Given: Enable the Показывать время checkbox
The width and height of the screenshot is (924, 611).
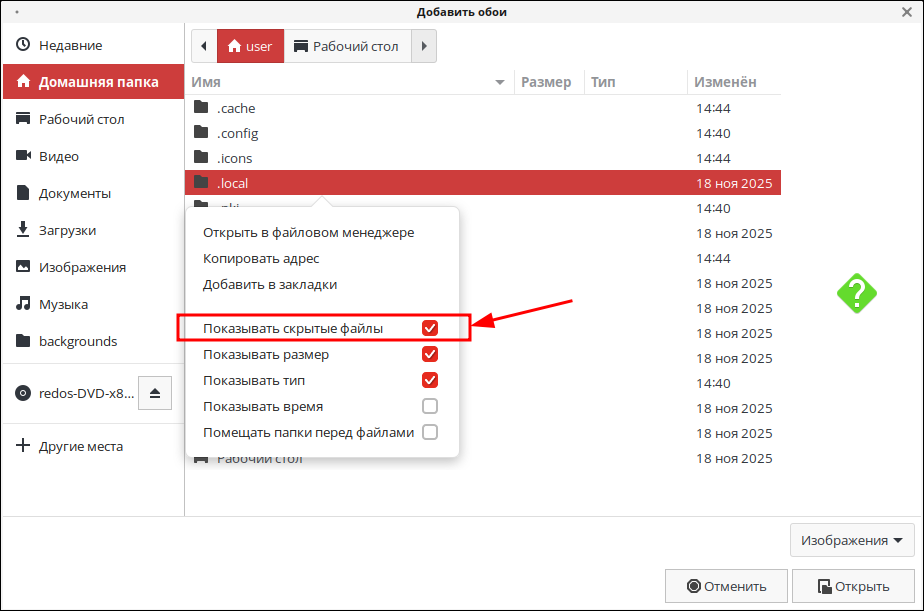Looking at the screenshot, I should coord(430,406).
